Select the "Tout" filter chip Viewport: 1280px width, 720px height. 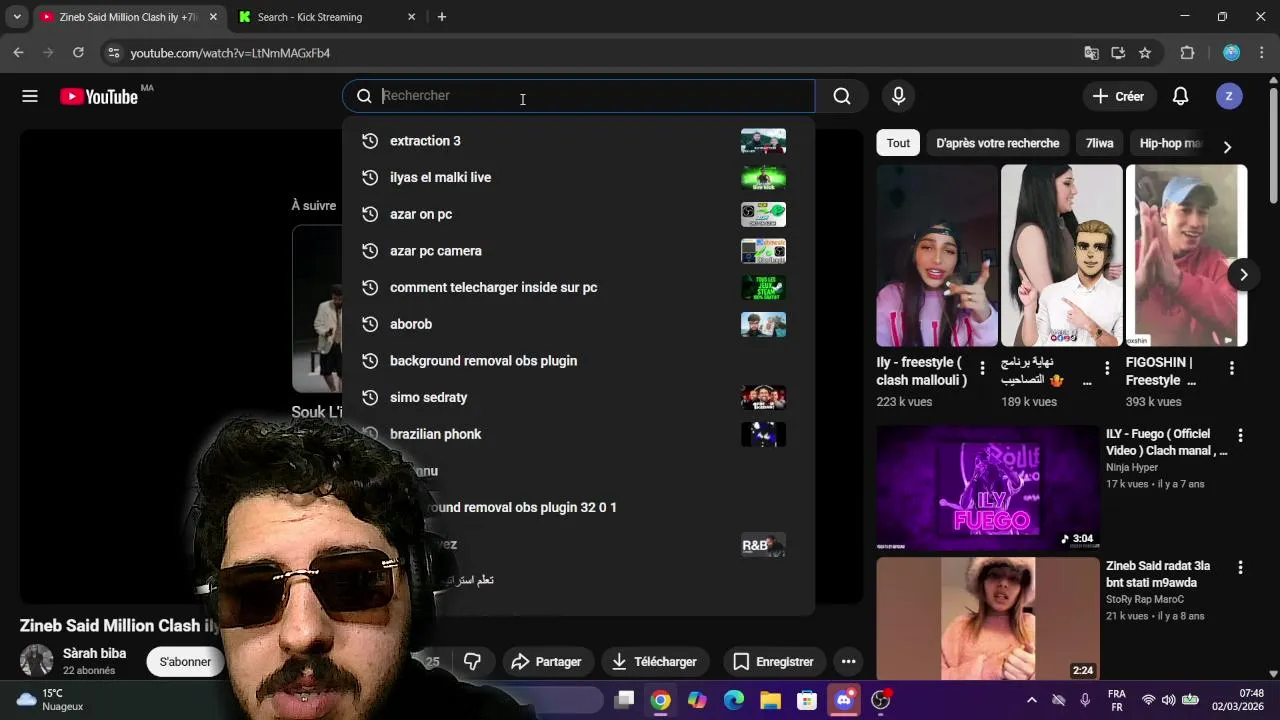pos(898,143)
